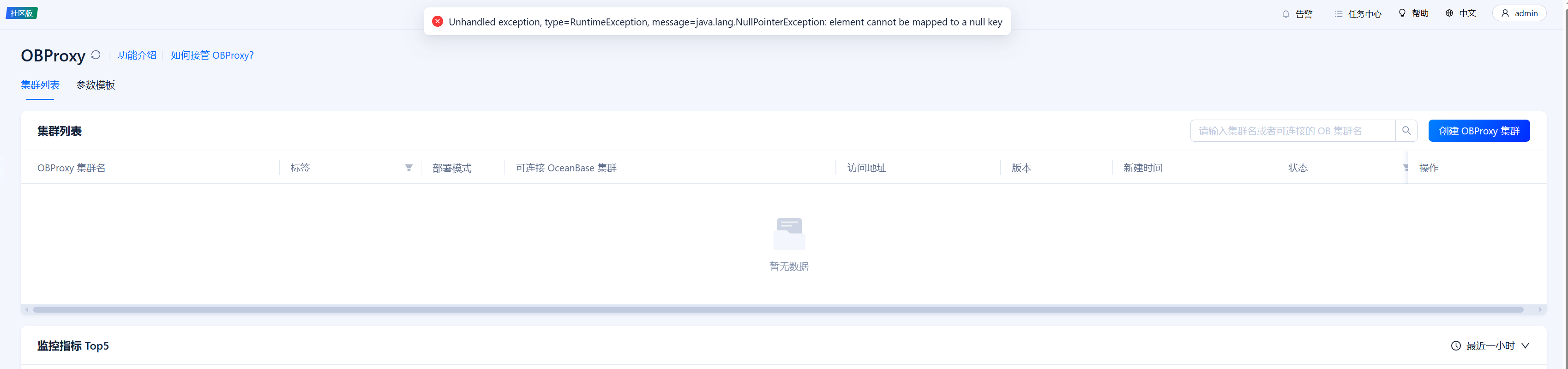Click the search magnifier icon button

[x=1406, y=131]
